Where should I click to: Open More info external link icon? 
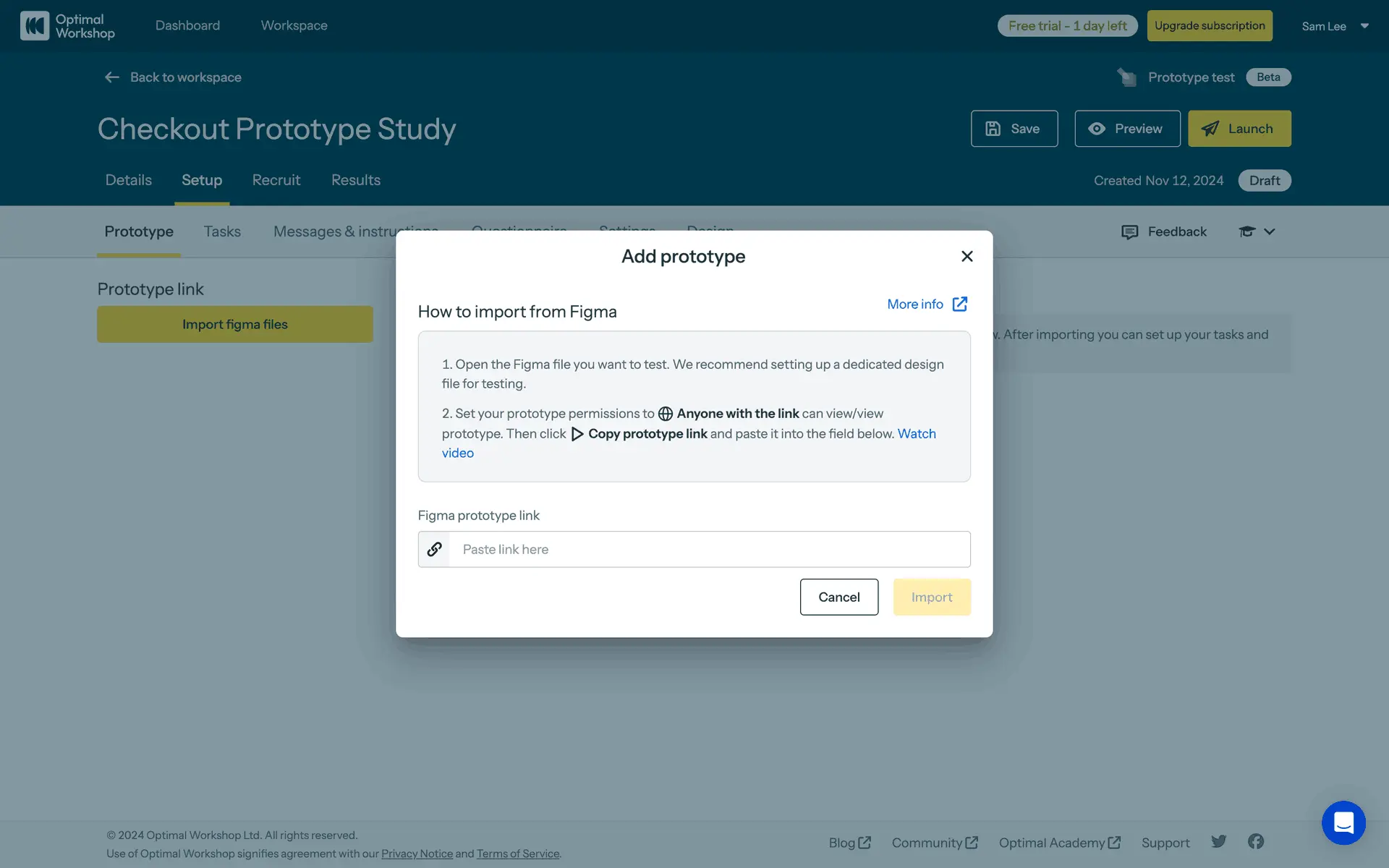click(959, 305)
